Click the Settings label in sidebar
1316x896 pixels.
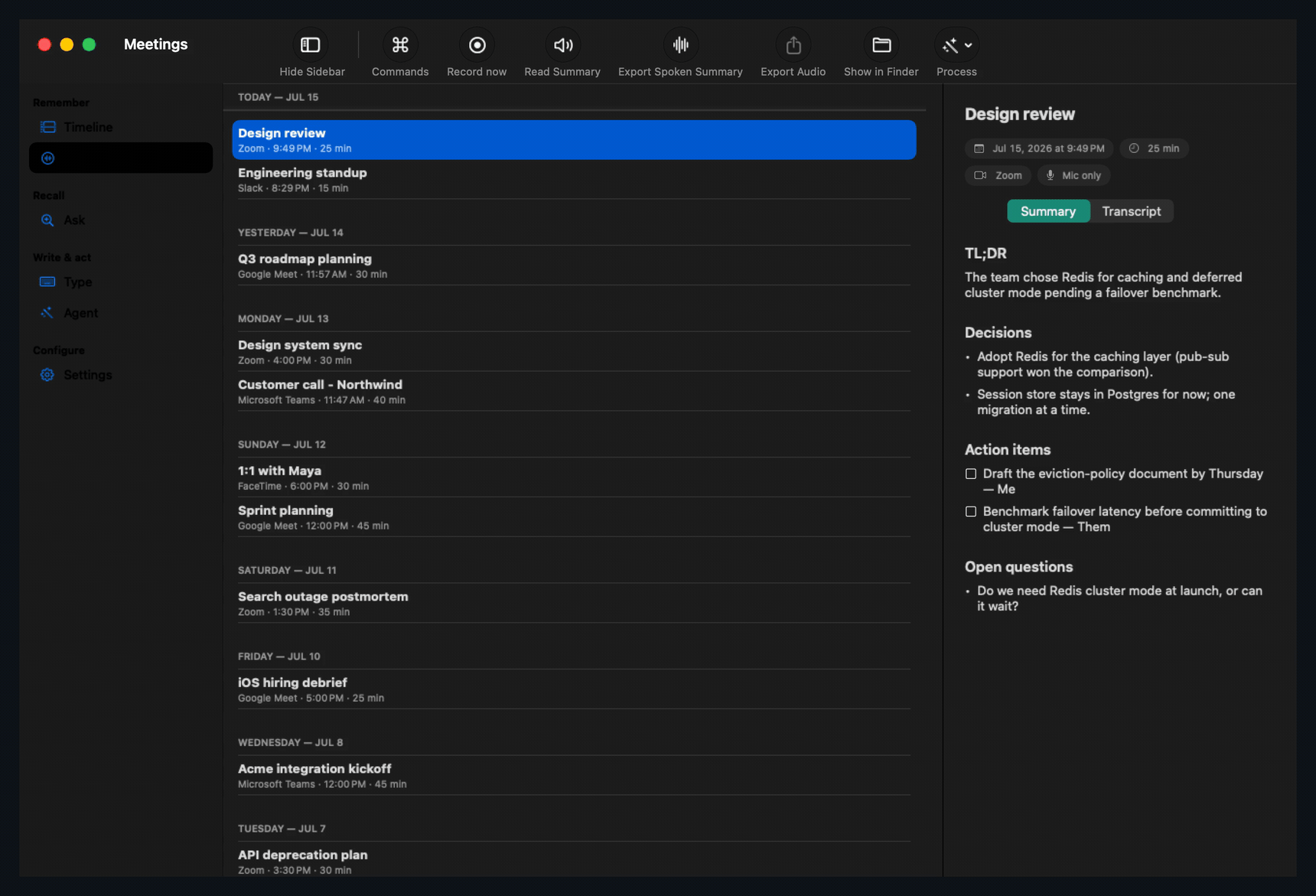coord(88,375)
